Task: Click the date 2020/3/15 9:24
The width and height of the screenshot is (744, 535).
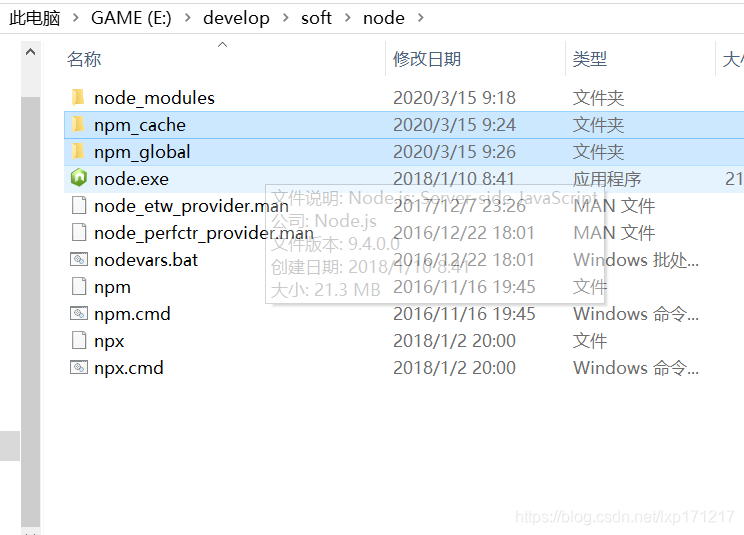Action: pos(454,125)
